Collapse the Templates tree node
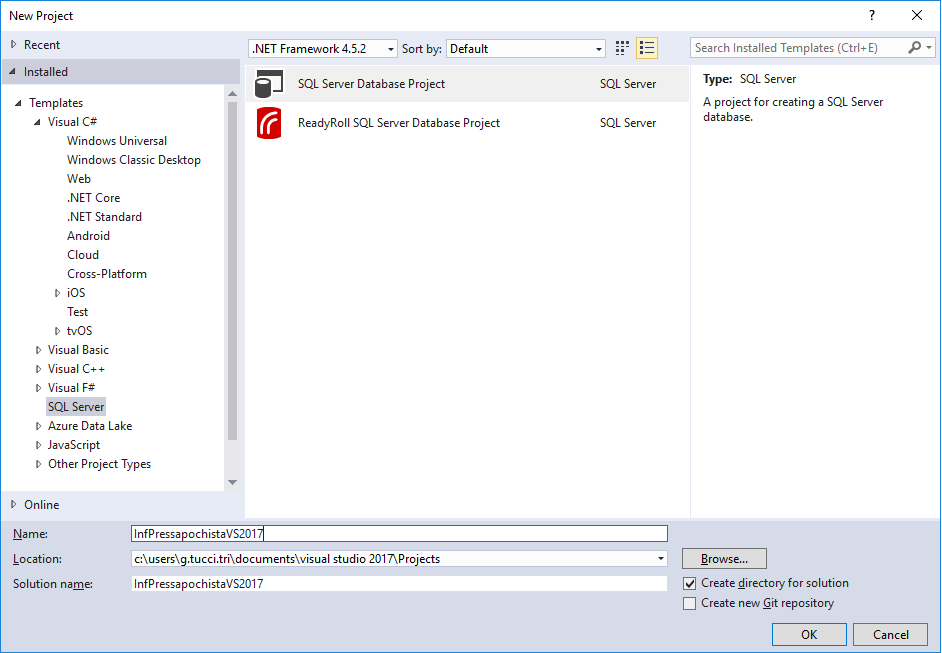Screen dimensions: 942x653 point(18,103)
